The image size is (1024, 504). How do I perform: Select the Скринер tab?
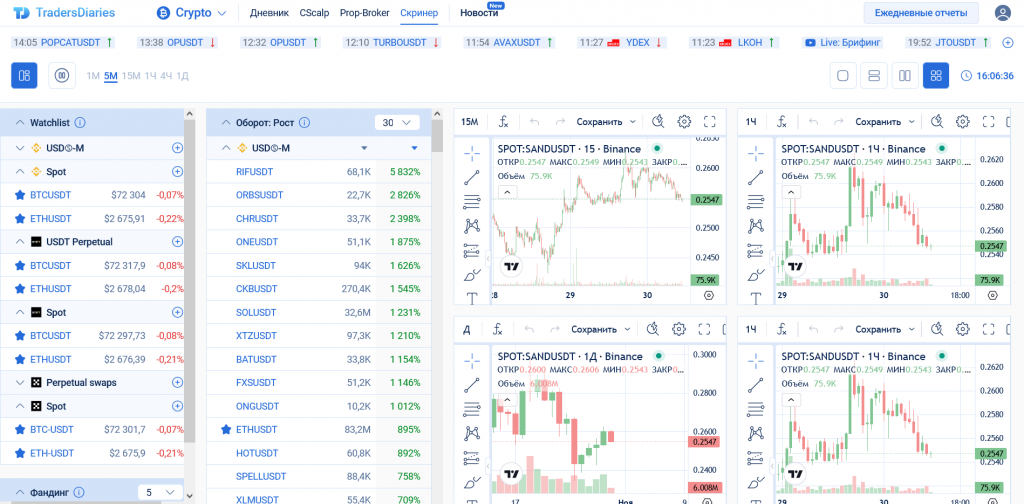419,13
